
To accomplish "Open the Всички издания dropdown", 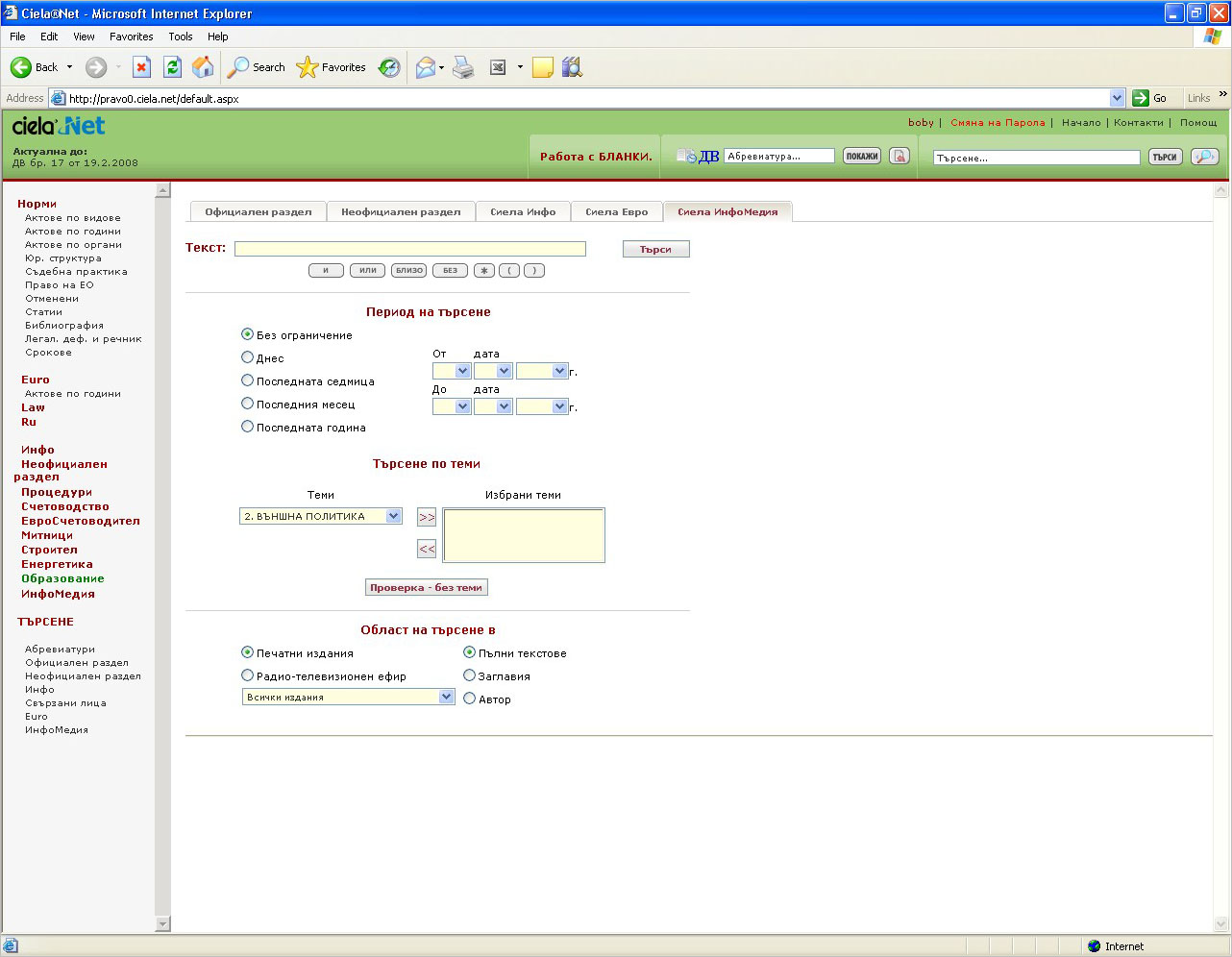I will (348, 697).
